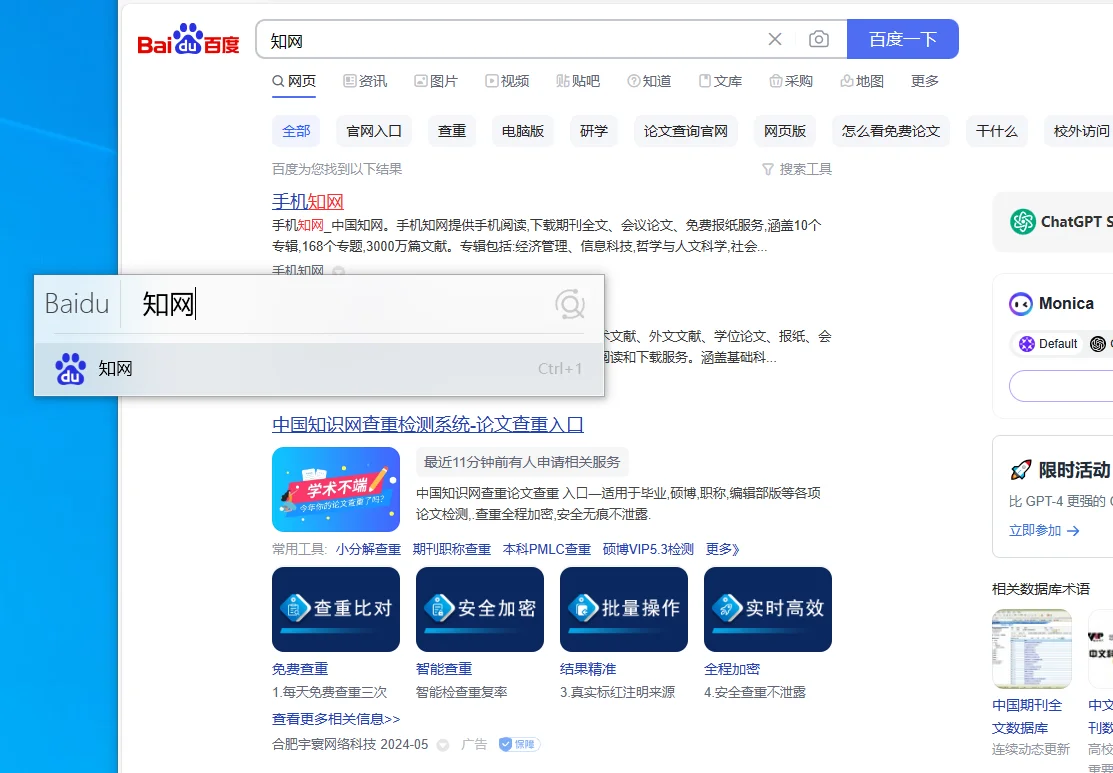Switch to the 图片 tab
This screenshot has width=1113, height=773.
(437, 81)
